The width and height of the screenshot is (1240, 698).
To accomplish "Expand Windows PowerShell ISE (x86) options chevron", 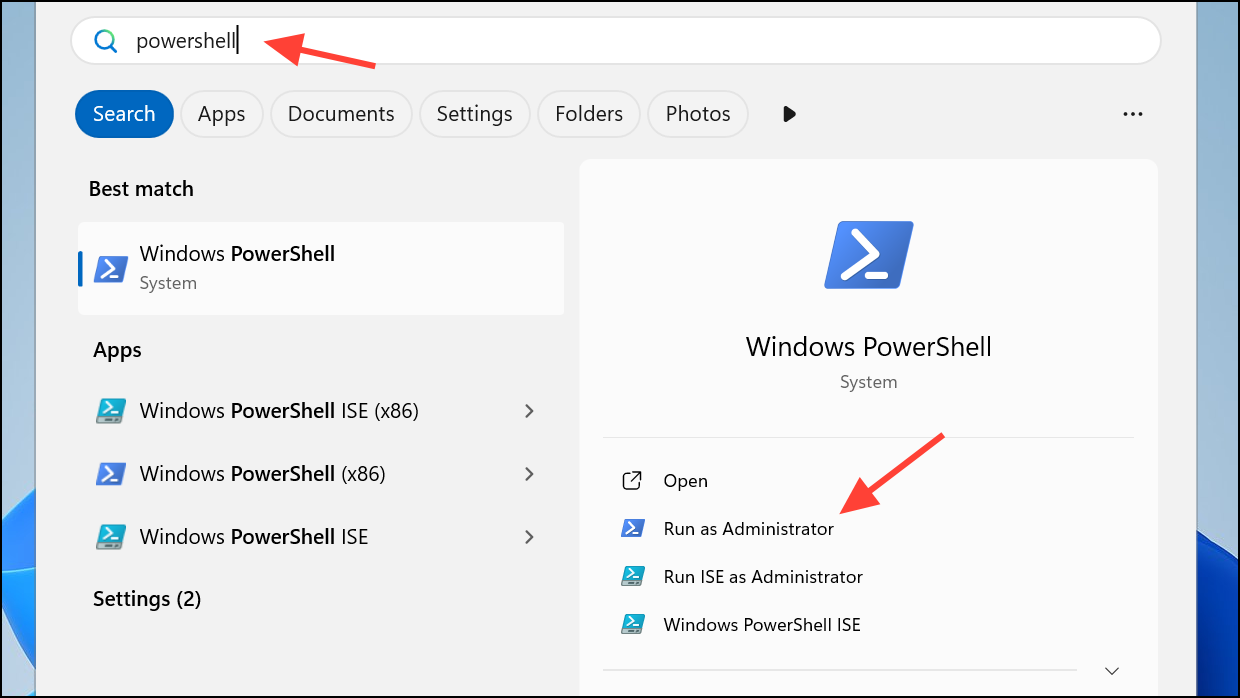I will [529, 411].
